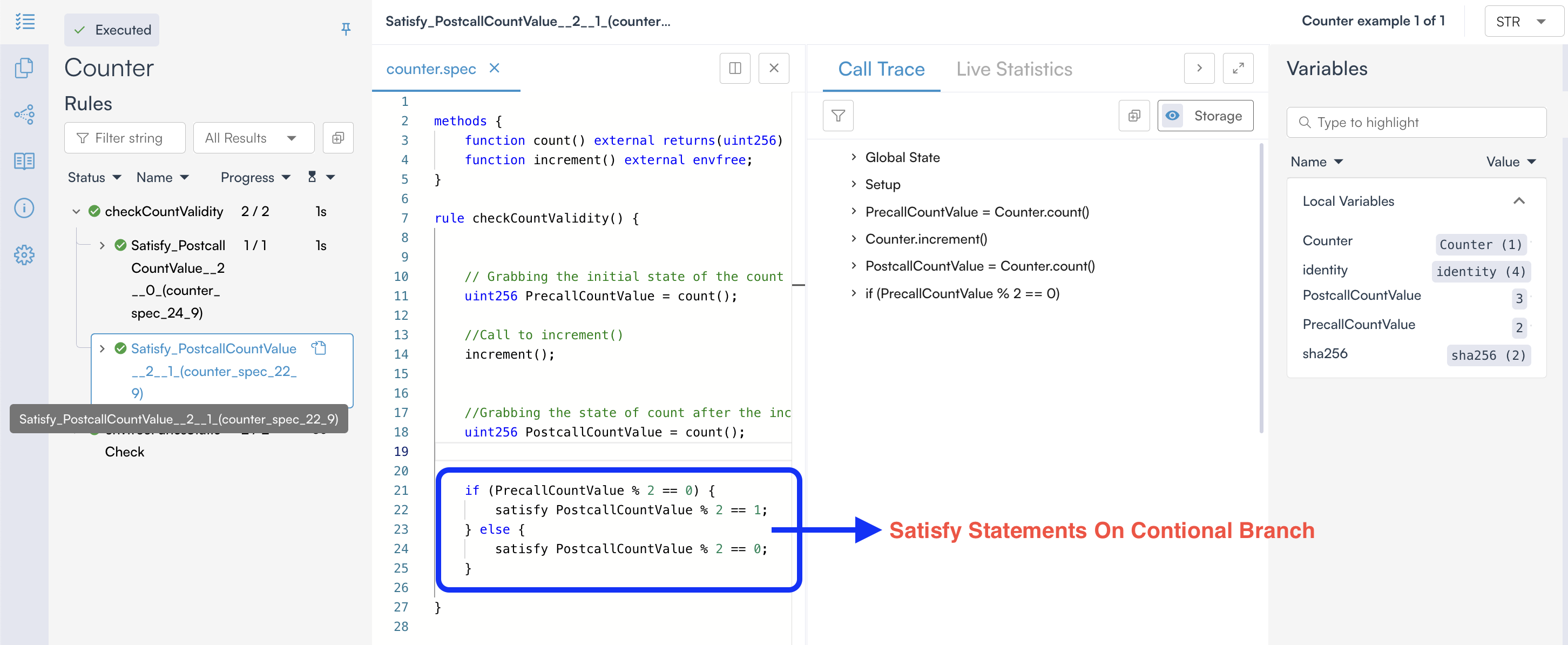Click the info circle sidebar icon
Image resolution: width=1568 pixels, height=645 pixels.
click(x=24, y=207)
